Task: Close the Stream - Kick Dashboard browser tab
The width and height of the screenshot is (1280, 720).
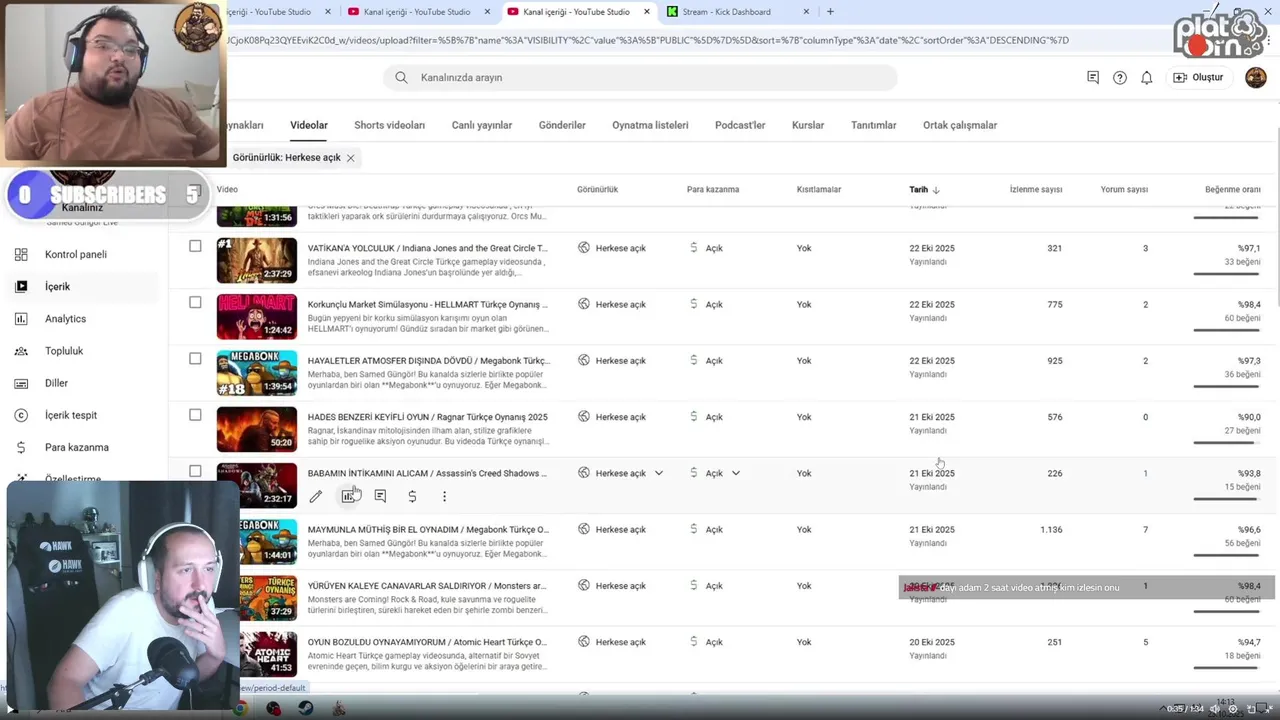Action: pyautogui.click(x=807, y=12)
